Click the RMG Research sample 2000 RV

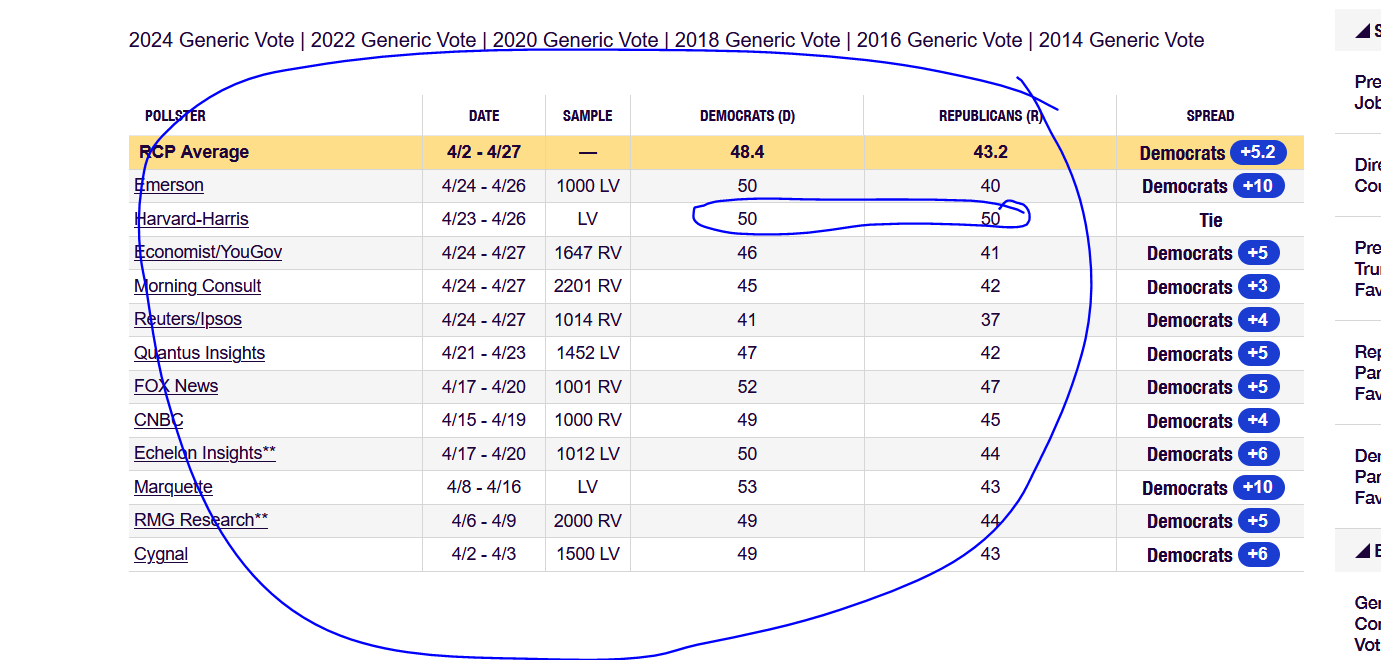click(588, 520)
